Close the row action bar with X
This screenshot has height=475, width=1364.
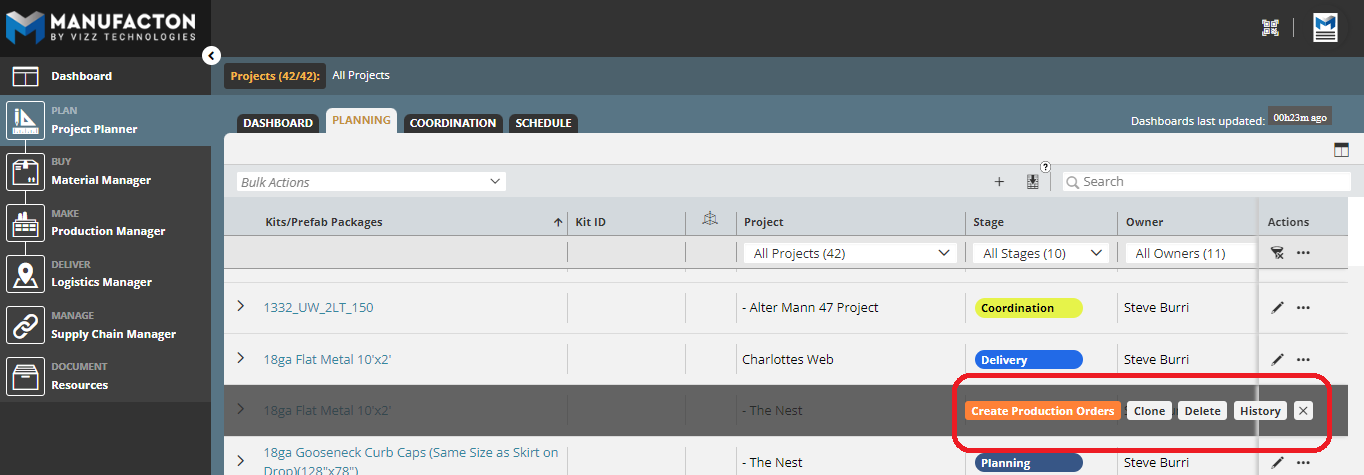click(1302, 411)
